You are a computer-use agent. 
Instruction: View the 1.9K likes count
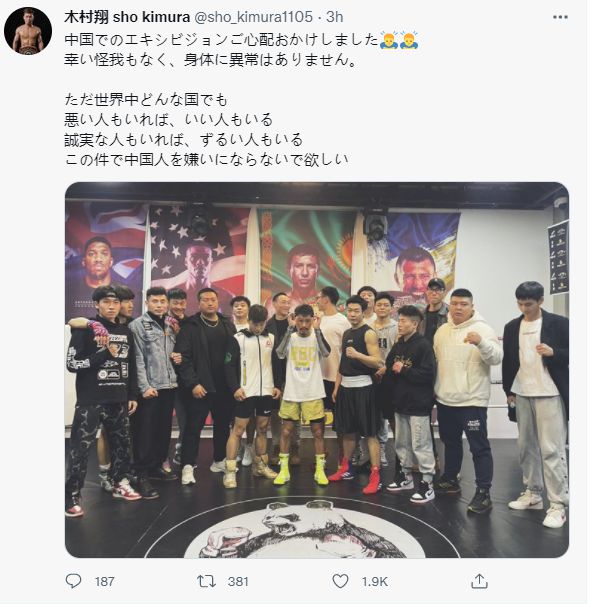[x=374, y=581]
